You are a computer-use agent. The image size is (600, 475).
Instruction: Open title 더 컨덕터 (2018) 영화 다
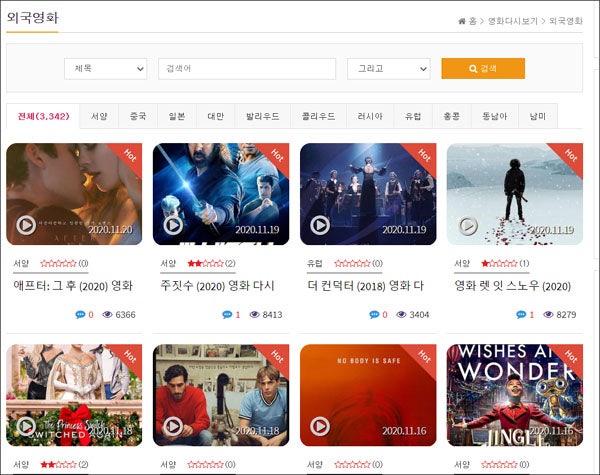(365, 286)
